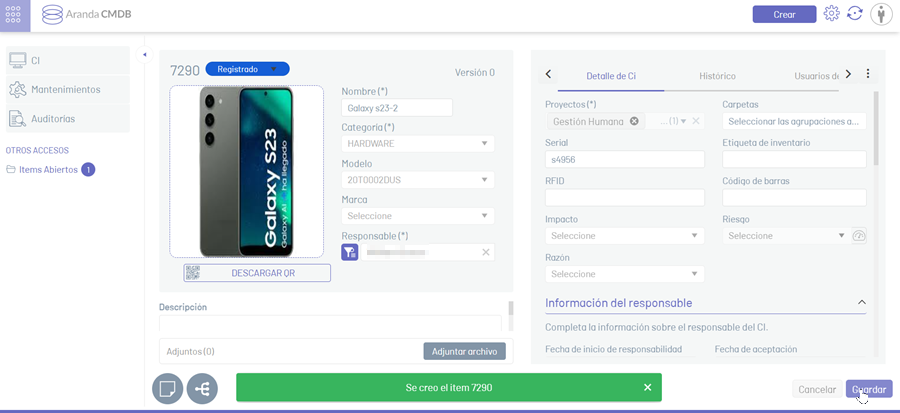Click the item number 7290
The width and height of the screenshot is (900, 413).
point(185,71)
